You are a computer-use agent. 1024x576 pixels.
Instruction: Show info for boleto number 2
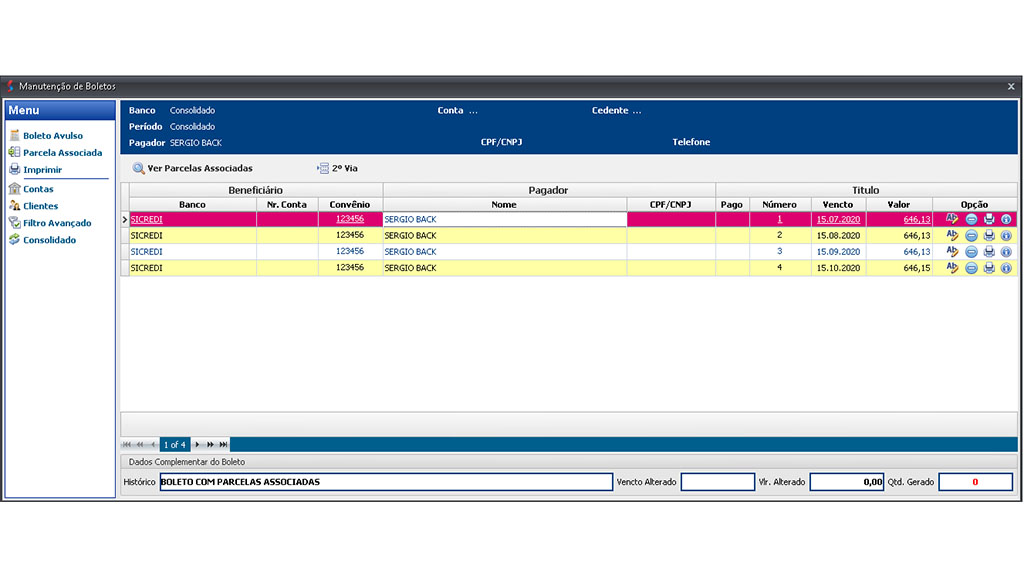1006,236
